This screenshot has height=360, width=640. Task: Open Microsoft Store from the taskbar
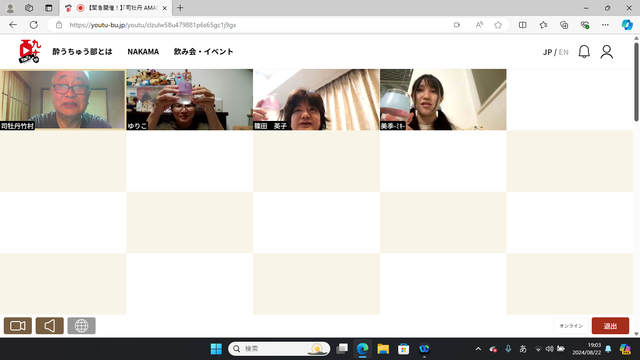(x=404, y=349)
